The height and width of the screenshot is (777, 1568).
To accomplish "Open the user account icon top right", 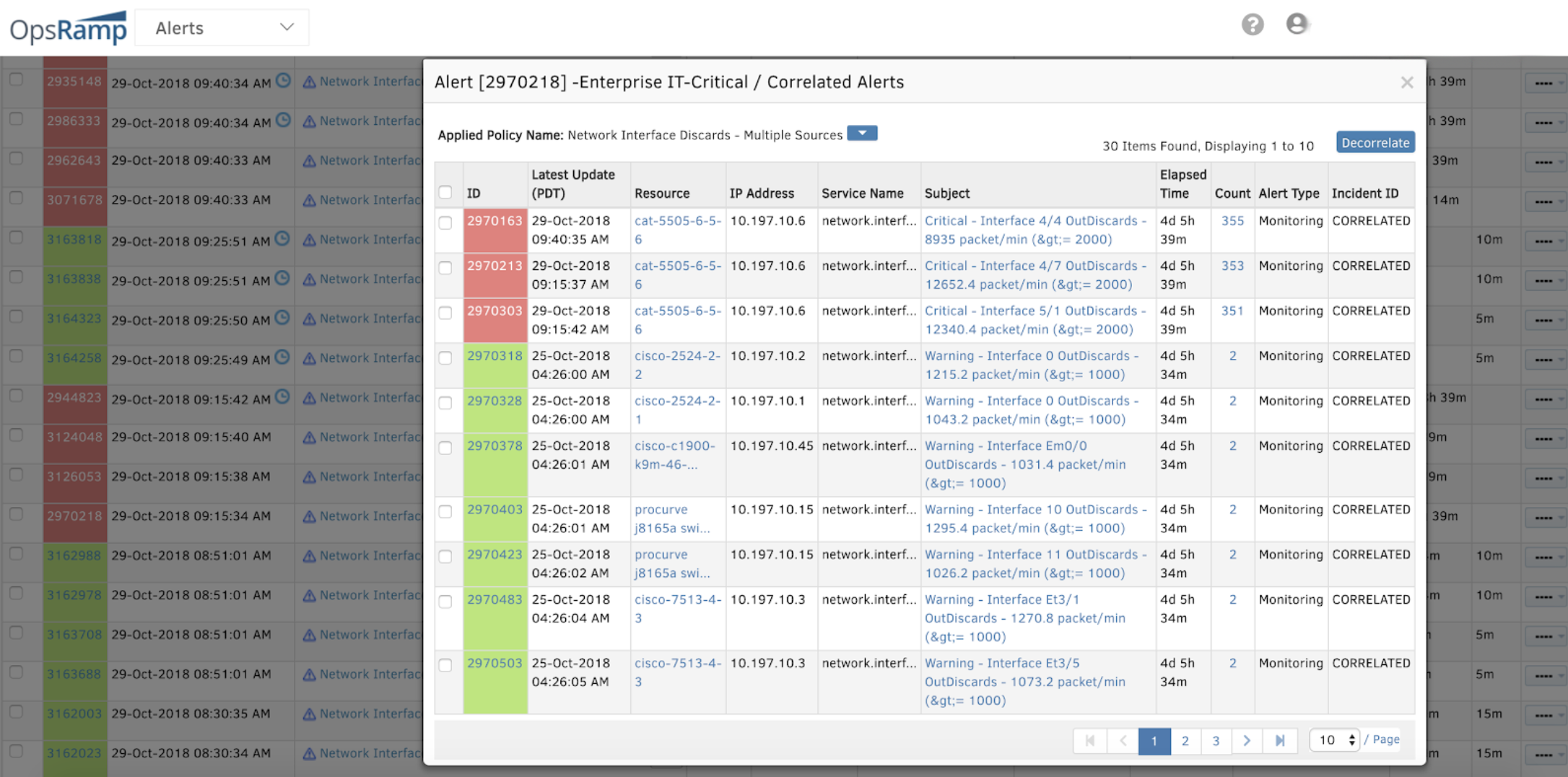I will (x=1297, y=24).
